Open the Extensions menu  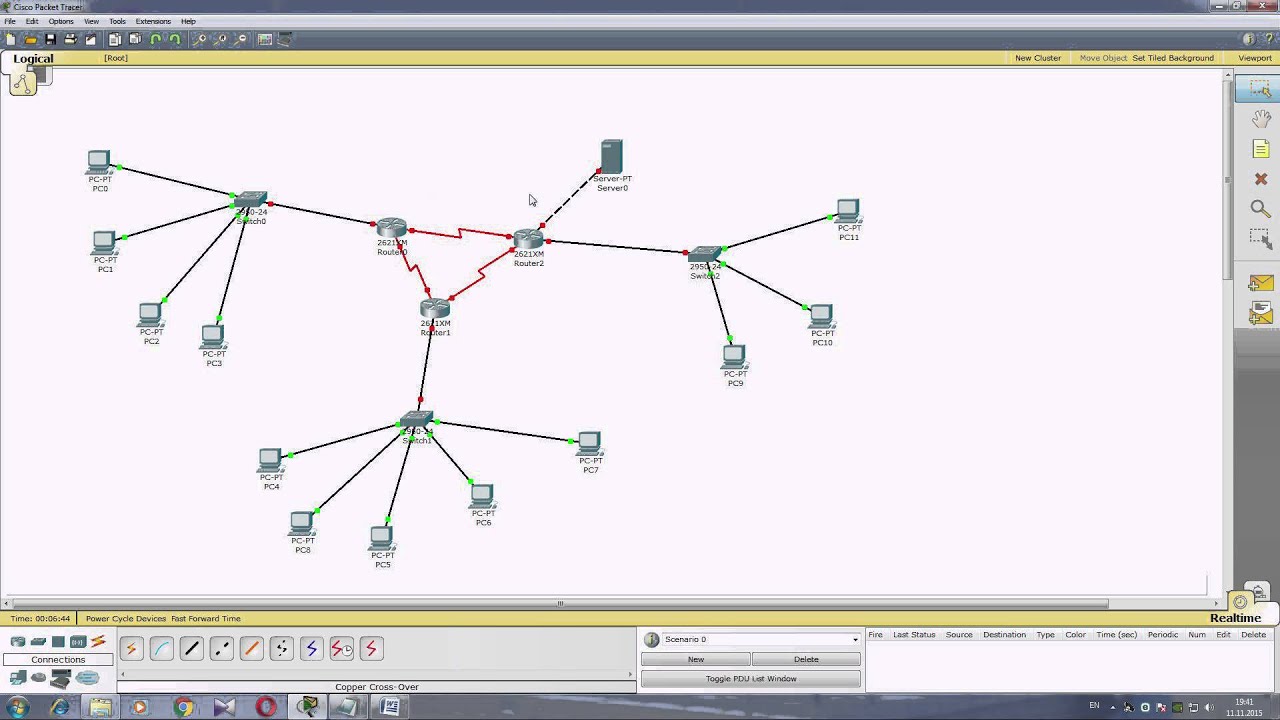(x=153, y=21)
